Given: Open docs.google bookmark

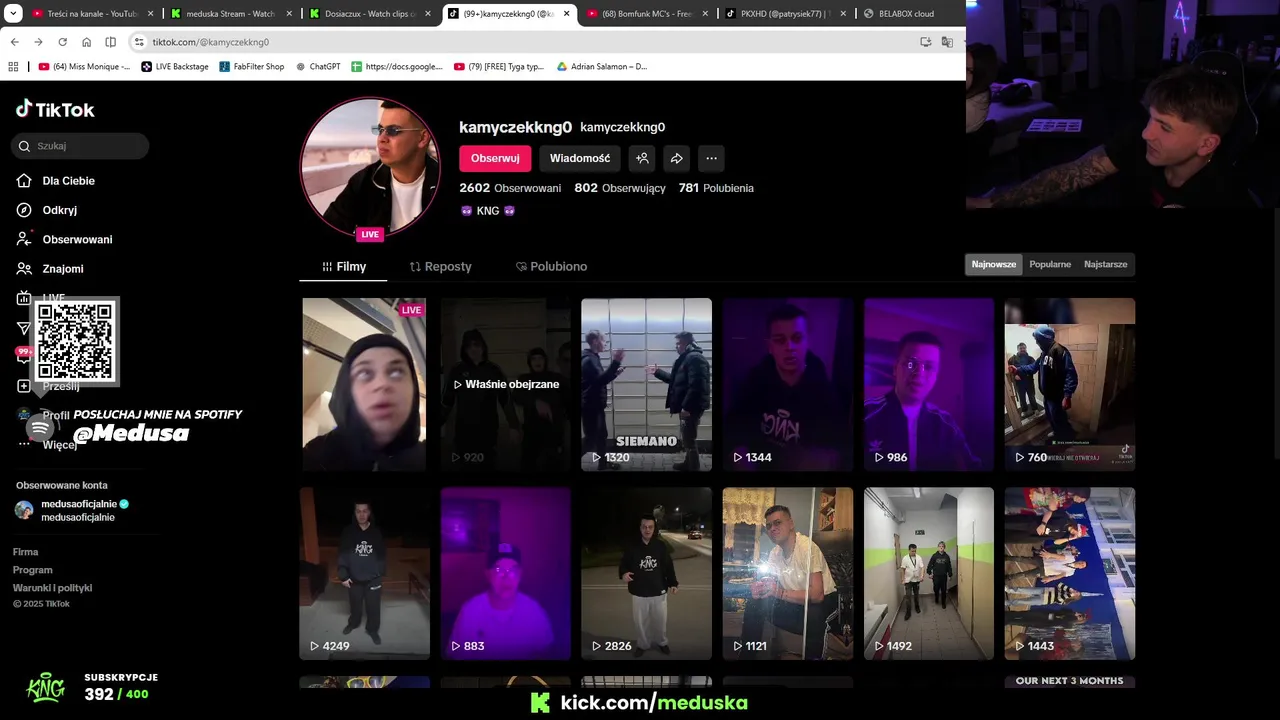Looking at the screenshot, I should (397, 67).
